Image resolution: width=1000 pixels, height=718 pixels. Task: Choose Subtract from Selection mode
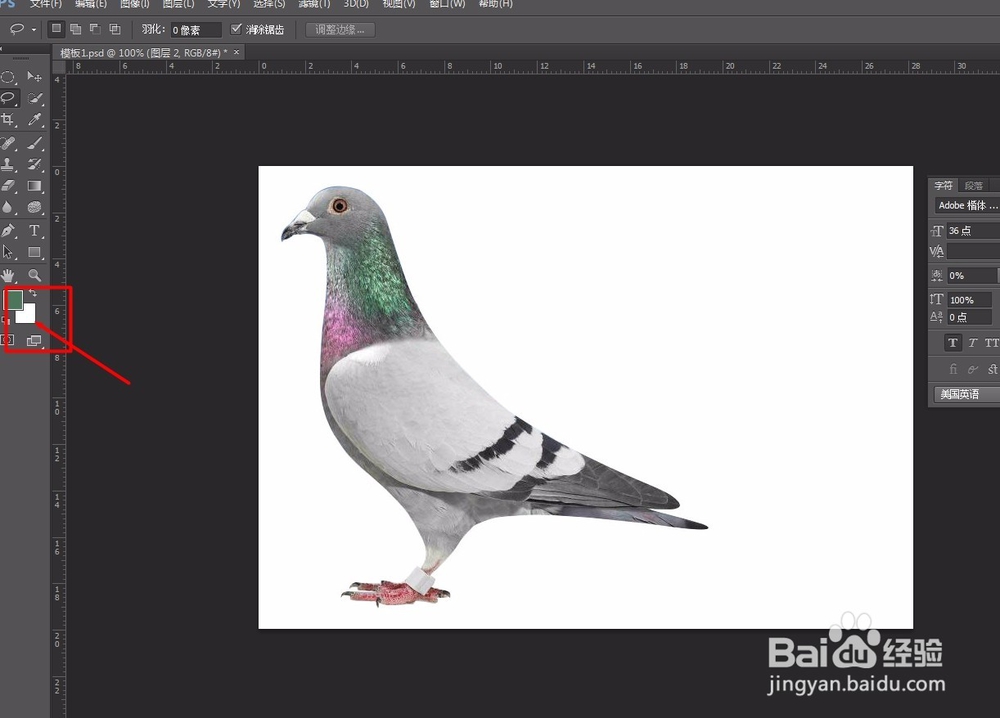coord(95,29)
